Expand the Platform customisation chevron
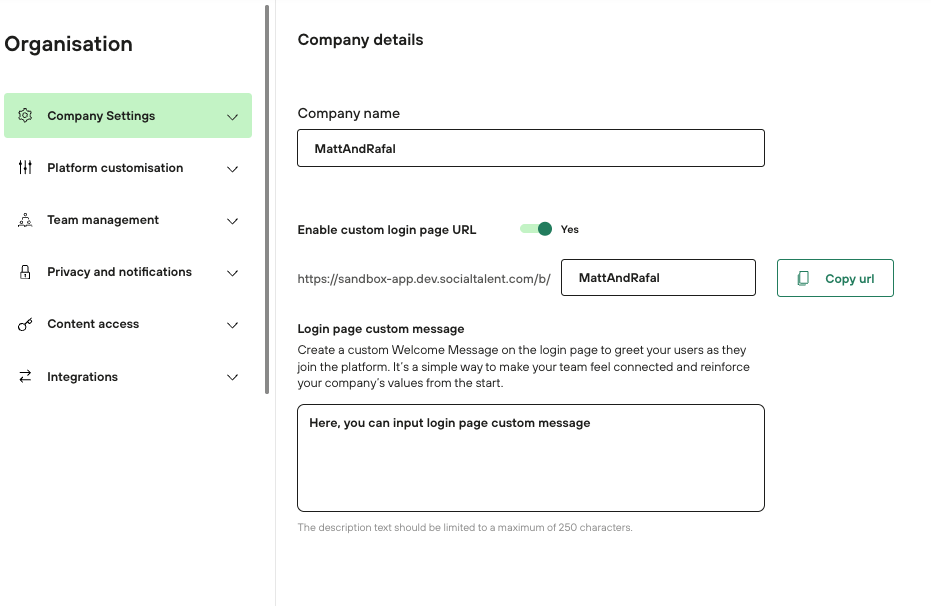The image size is (931, 606). tap(232, 169)
